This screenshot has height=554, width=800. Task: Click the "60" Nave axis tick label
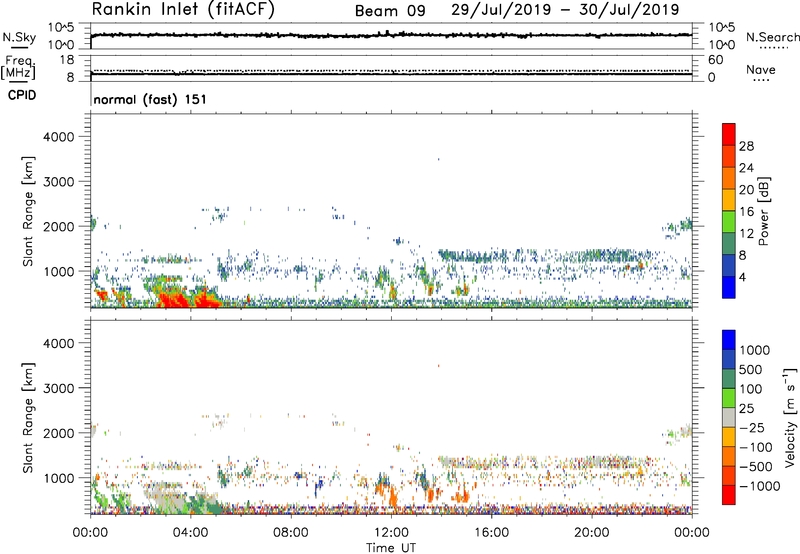[x=715, y=60]
